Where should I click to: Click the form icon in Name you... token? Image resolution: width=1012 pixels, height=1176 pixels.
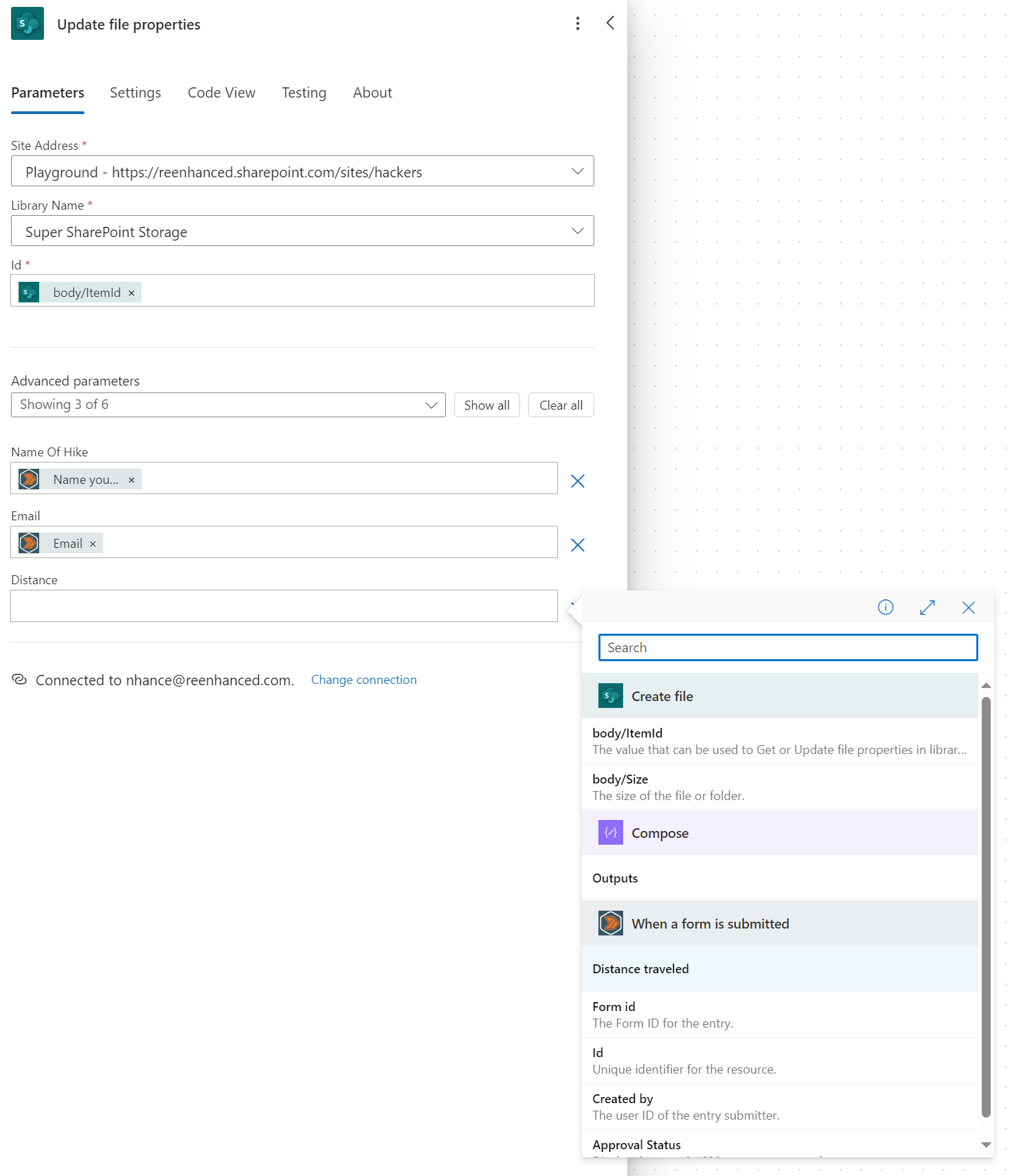click(x=29, y=479)
